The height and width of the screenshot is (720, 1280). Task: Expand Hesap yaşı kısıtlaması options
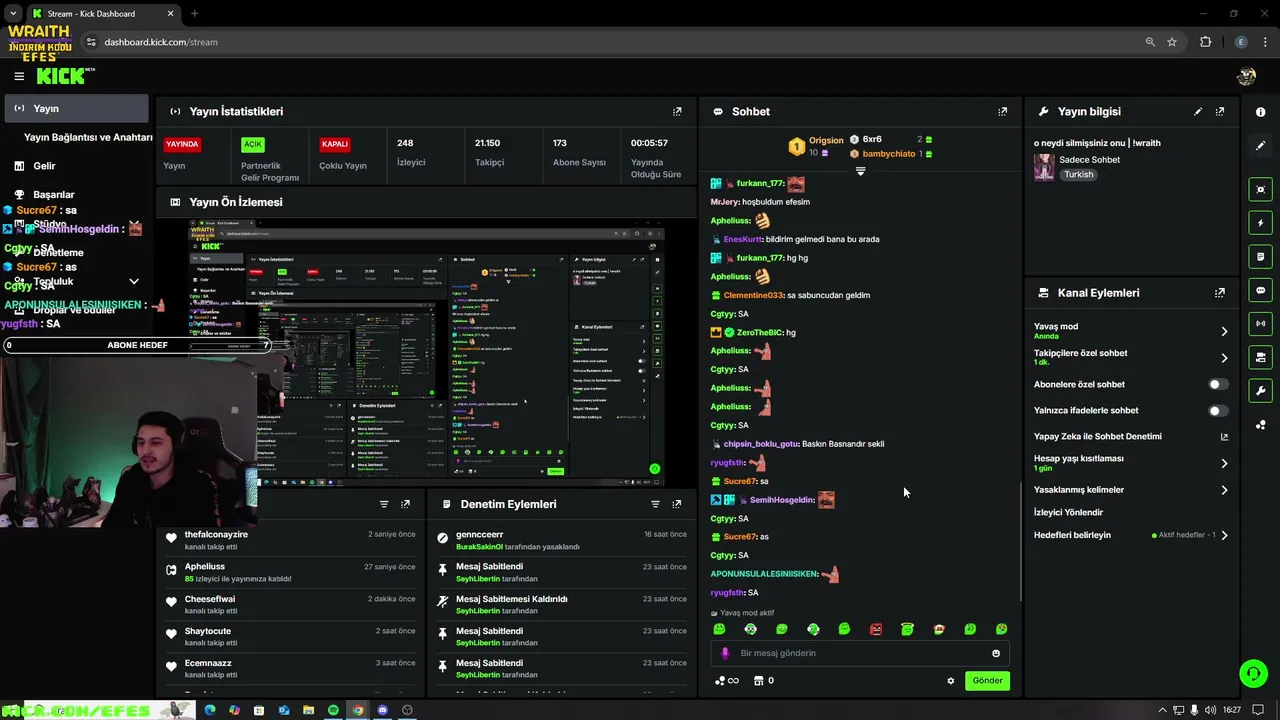[1224, 463]
